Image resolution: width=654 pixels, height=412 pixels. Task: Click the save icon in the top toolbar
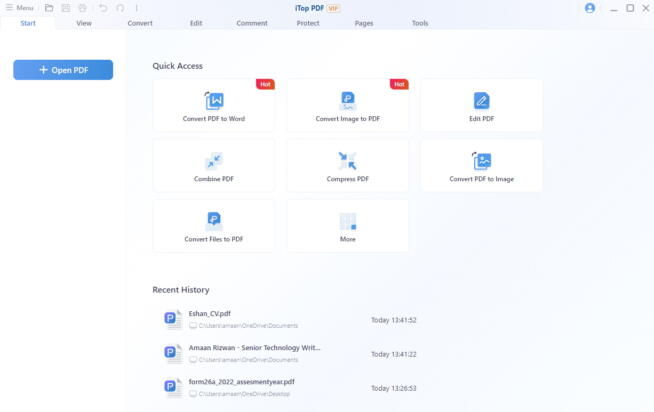(65, 8)
